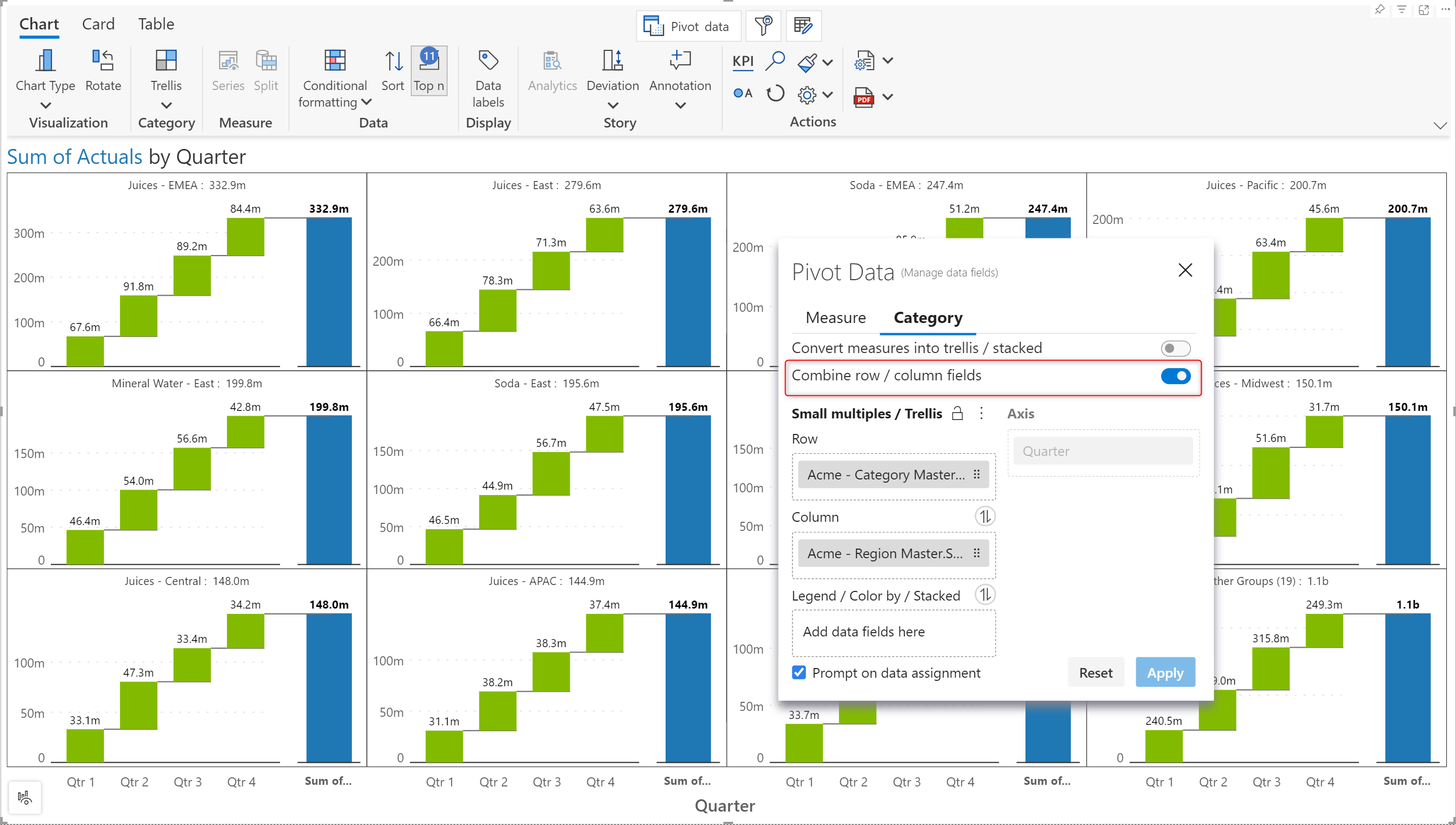Open the Chart Type icon
This screenshot has height=825, width=1456.
pos(45,61)
